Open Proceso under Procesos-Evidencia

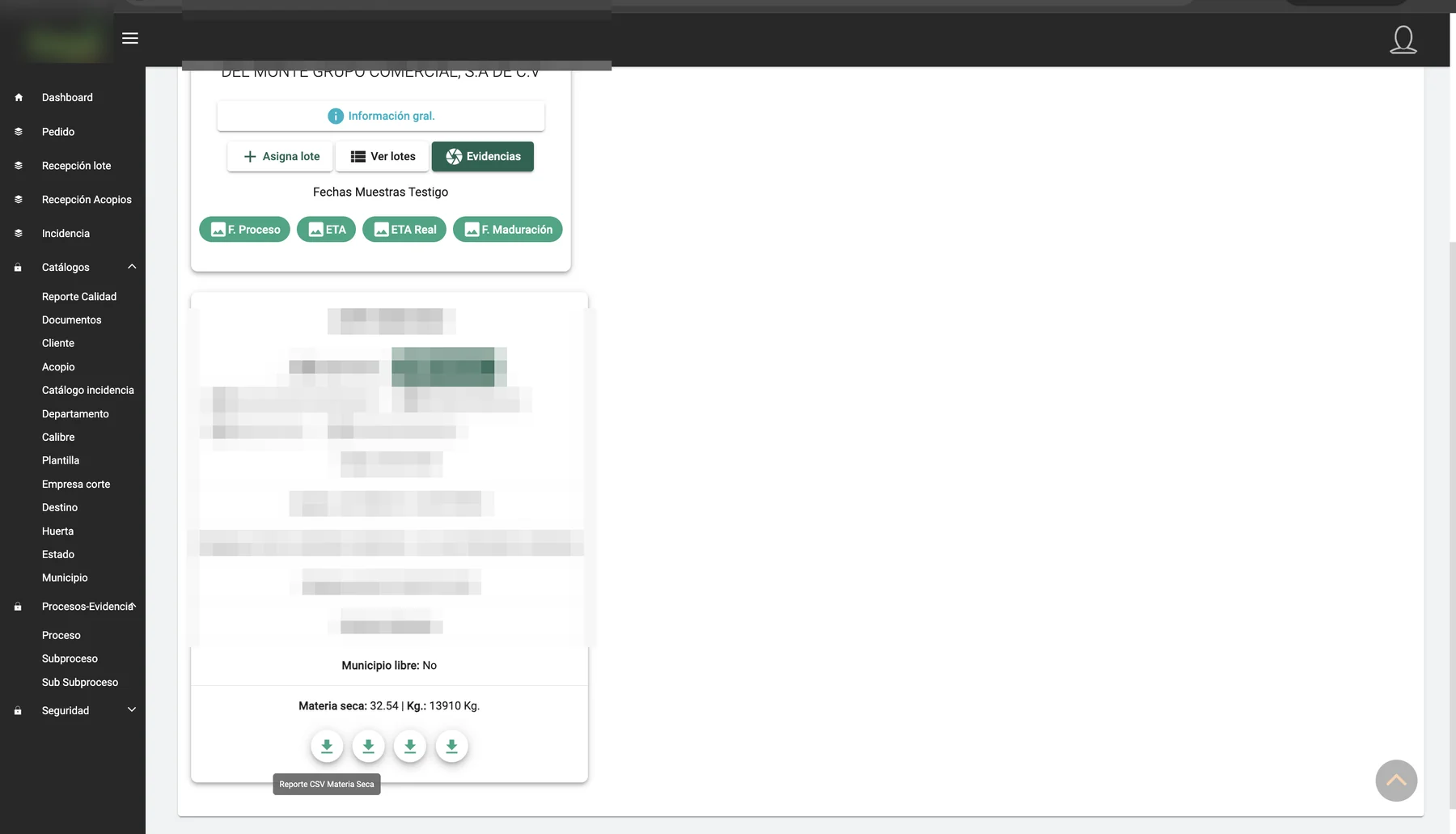[61, 636]
